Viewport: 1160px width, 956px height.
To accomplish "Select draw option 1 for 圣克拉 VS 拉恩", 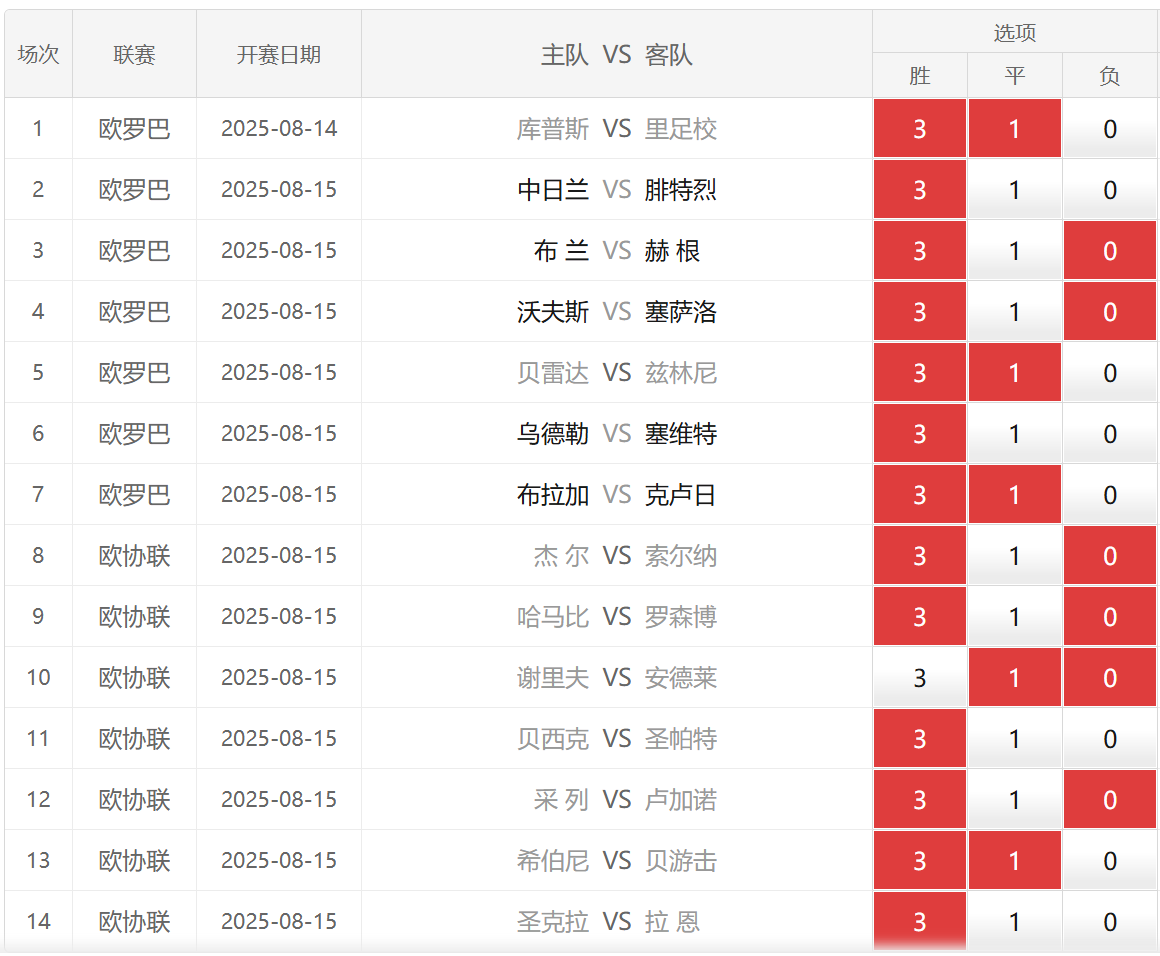I will coord(1014,921).
